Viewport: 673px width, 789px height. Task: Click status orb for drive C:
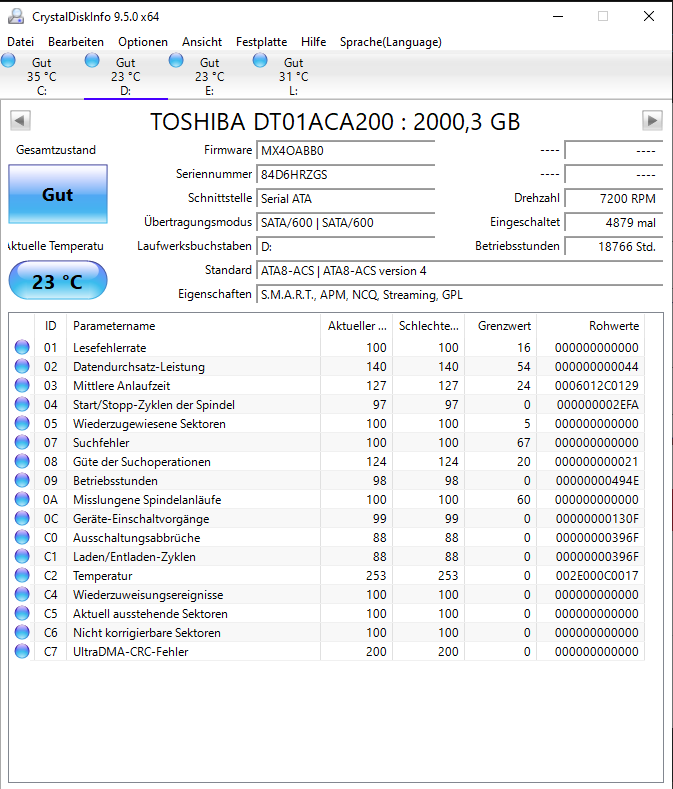(8, 61)
